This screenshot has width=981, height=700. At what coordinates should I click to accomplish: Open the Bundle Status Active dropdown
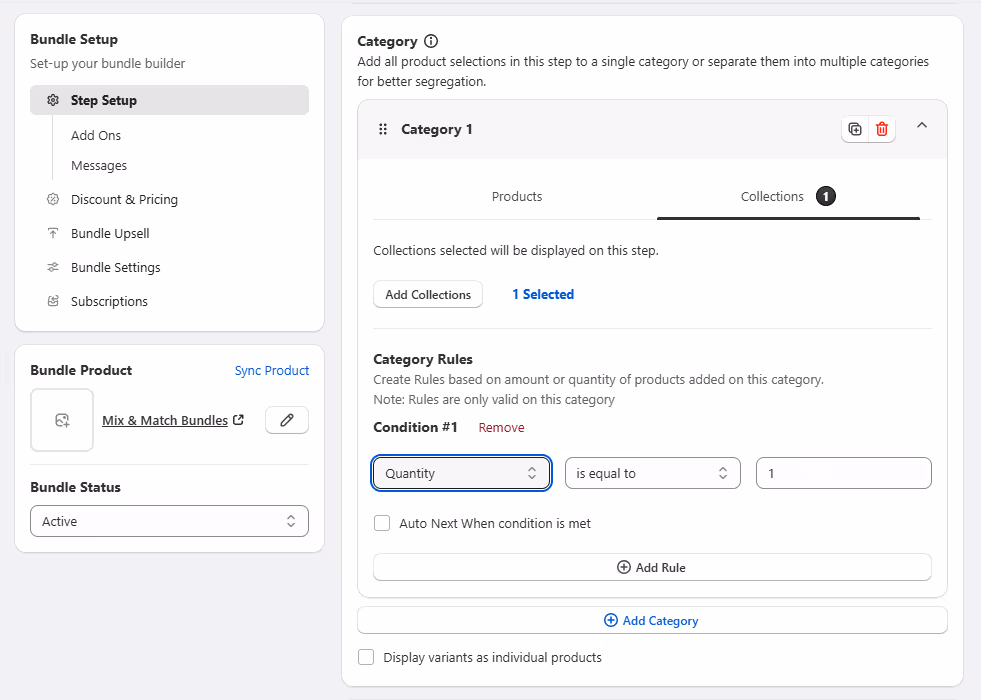click(169, 521)
